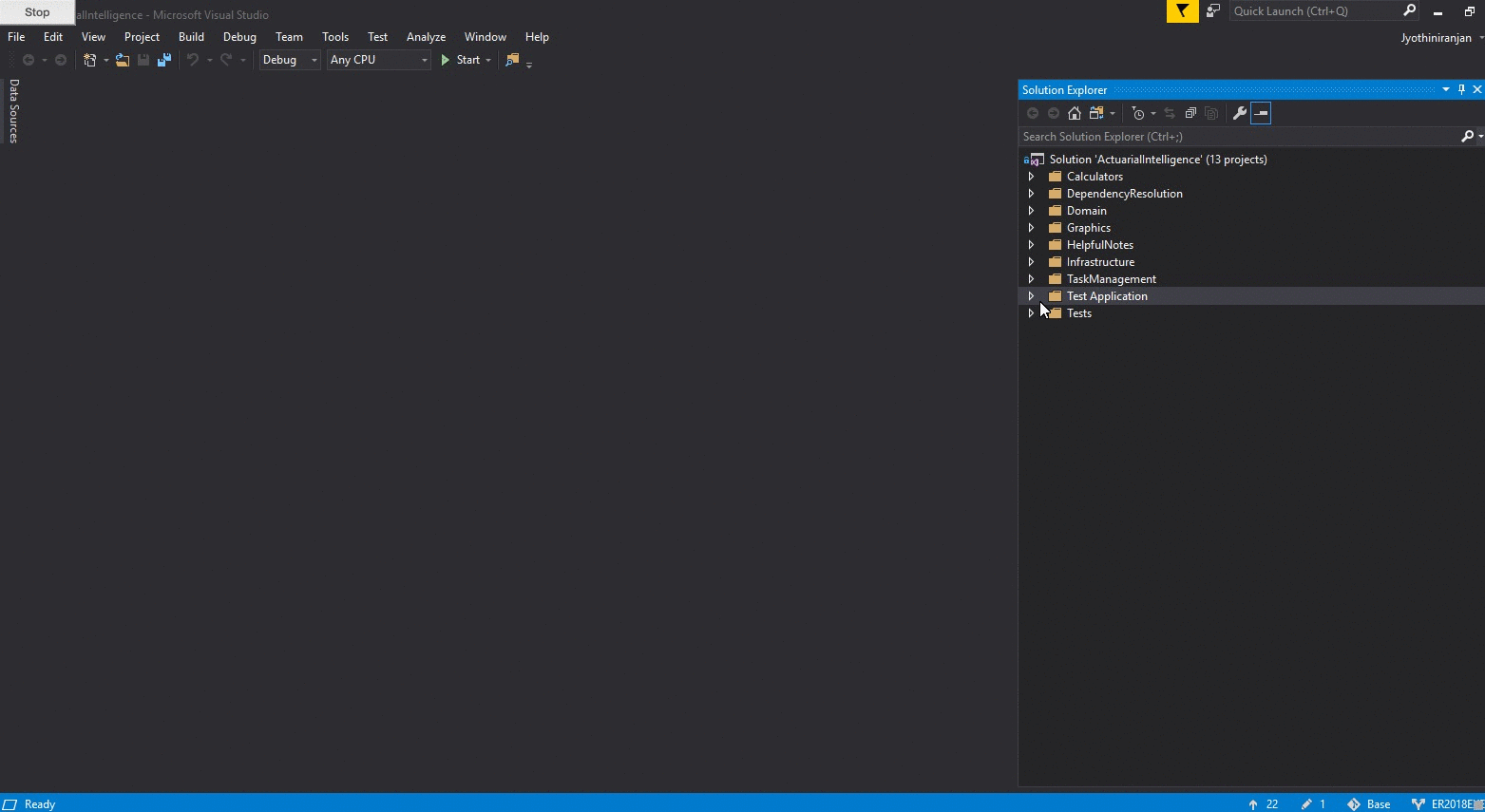
Task: Select the Domain folder label
Action: [1086, 211]
